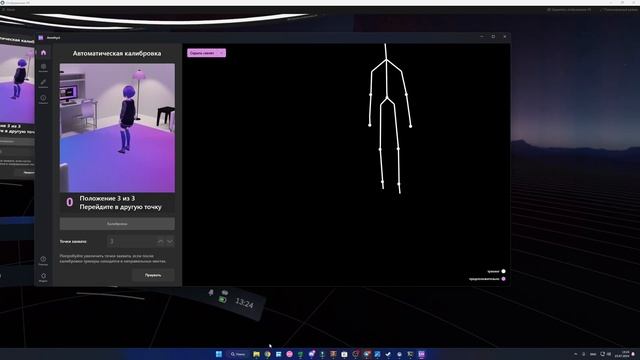
Task: Open the Home page in Amethyst sidebar
Action: (x=43, y=53)
